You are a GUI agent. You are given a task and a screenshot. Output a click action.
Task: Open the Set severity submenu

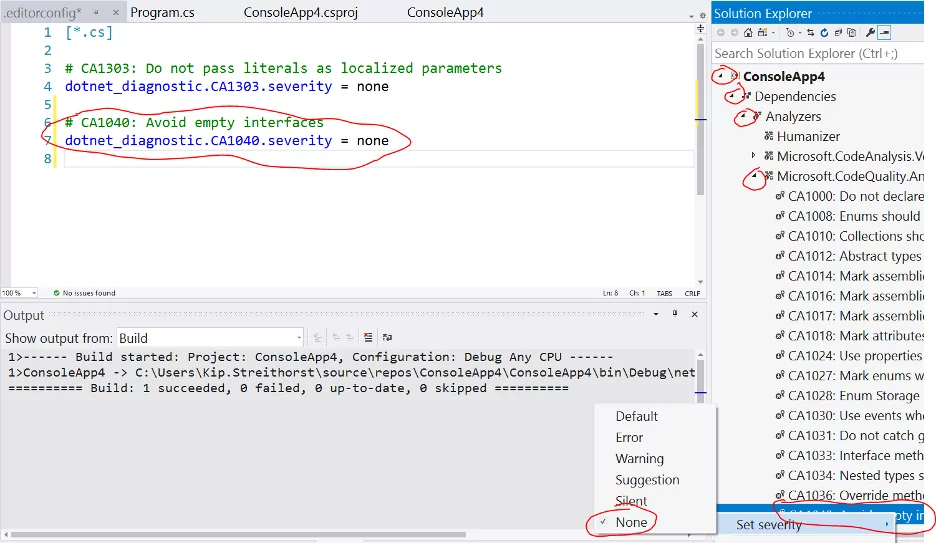tap(806, 524)
